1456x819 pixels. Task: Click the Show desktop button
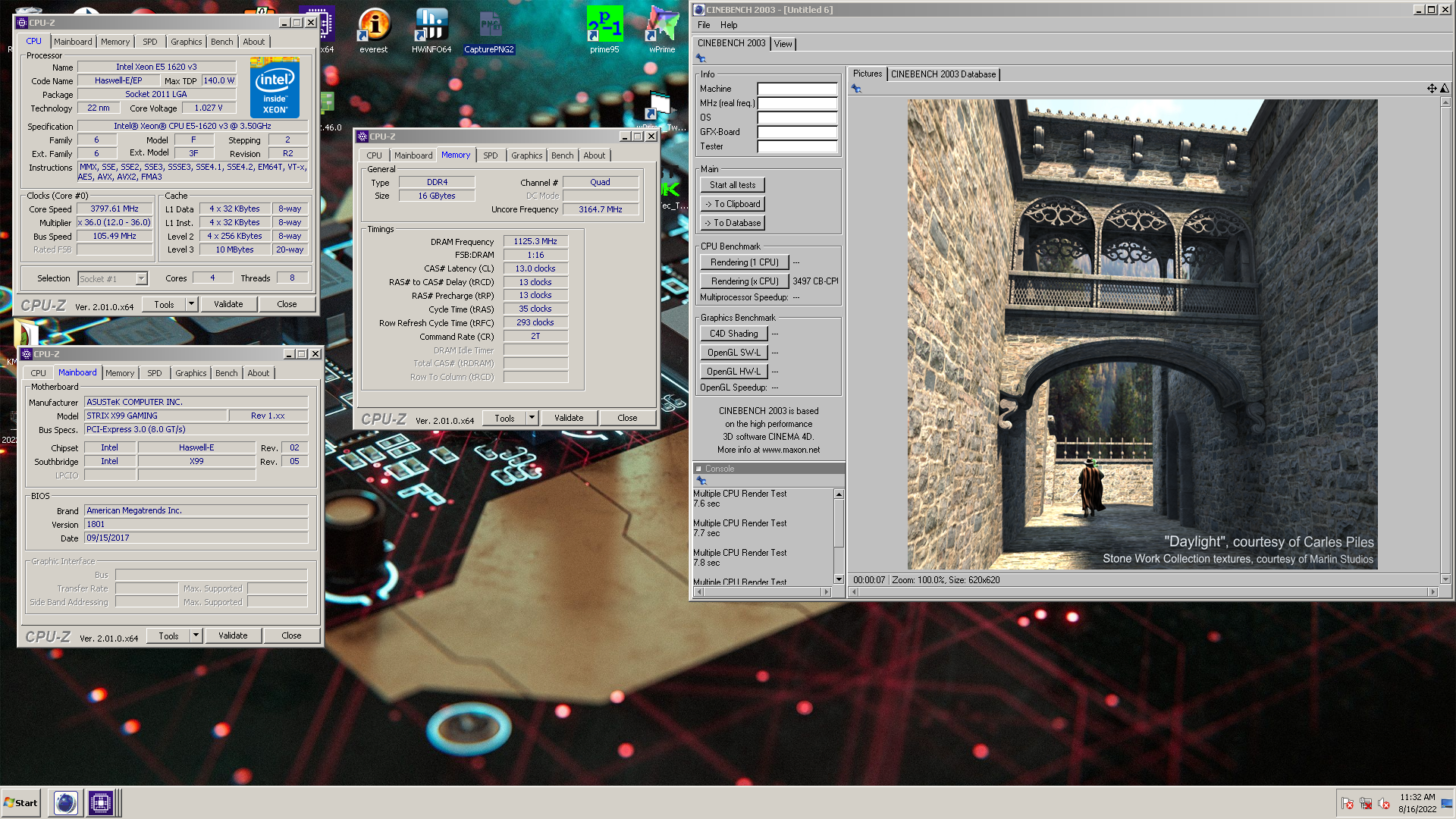click(1448, 803)
